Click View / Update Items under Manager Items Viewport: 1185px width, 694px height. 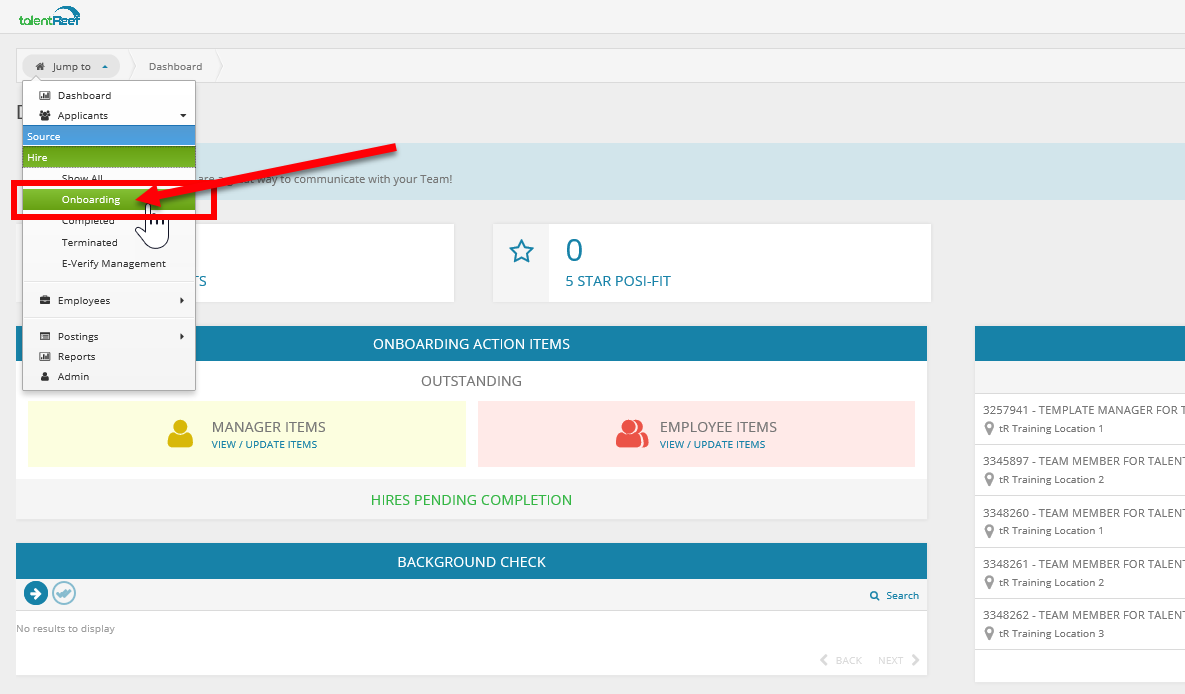pos(264,445)
